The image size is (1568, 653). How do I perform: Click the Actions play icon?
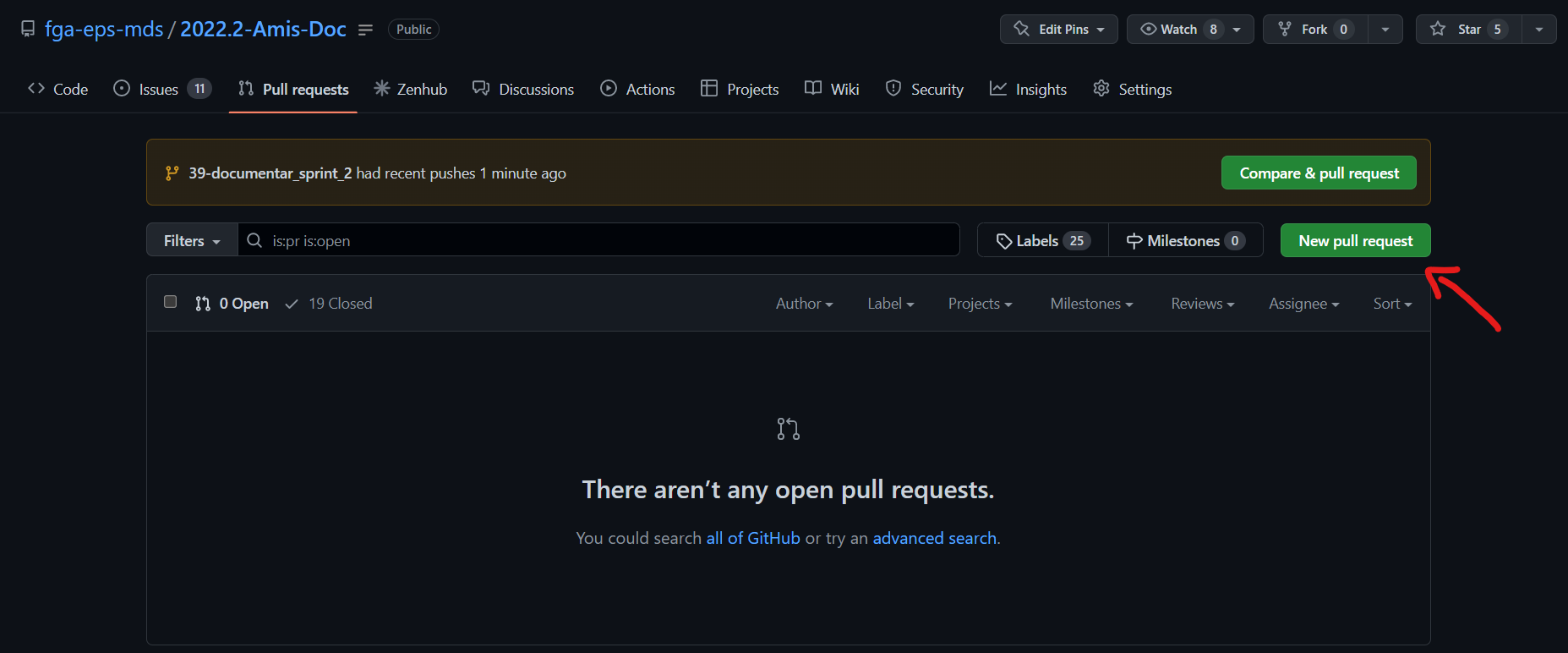pos(609,88)
